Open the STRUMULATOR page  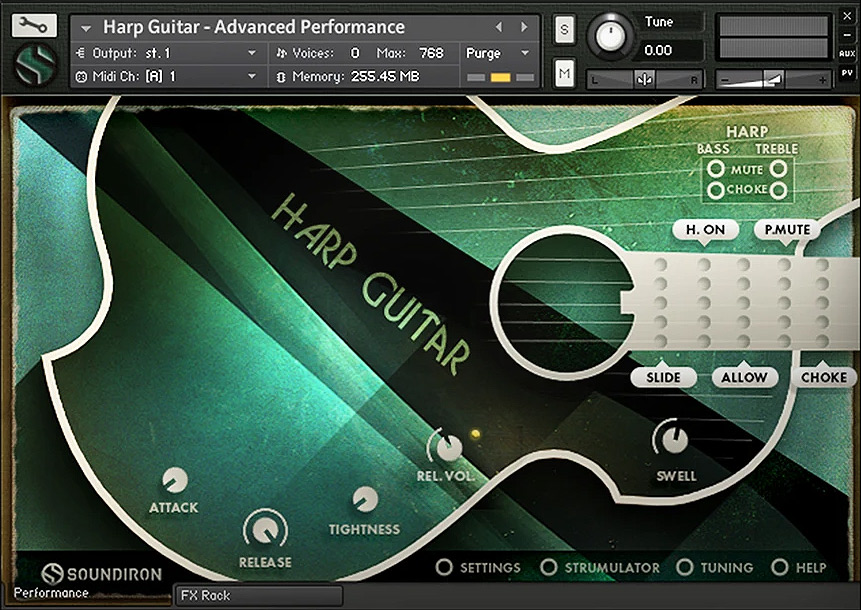pyautogui.click(x=600, y=567)
